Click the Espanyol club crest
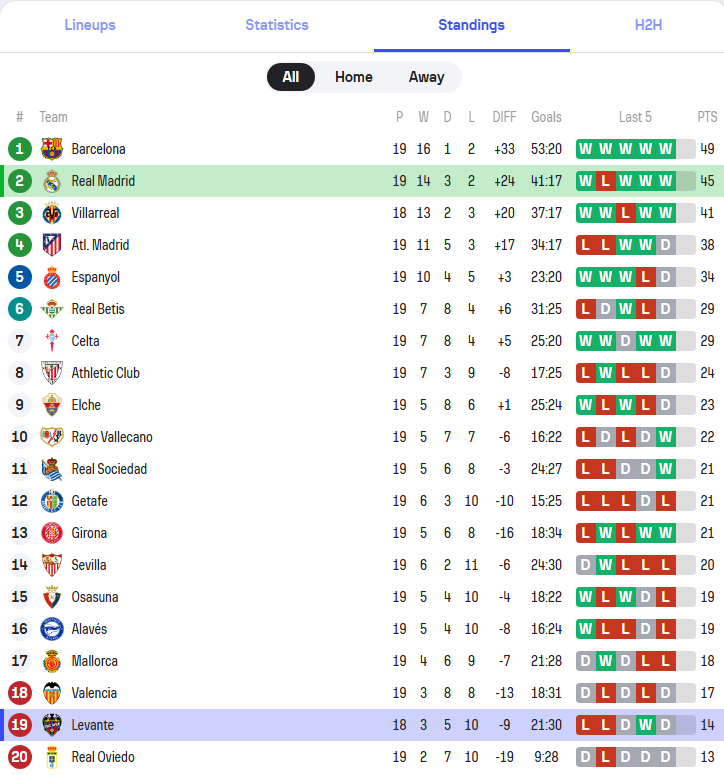724x775 pixels. point(52,277)
